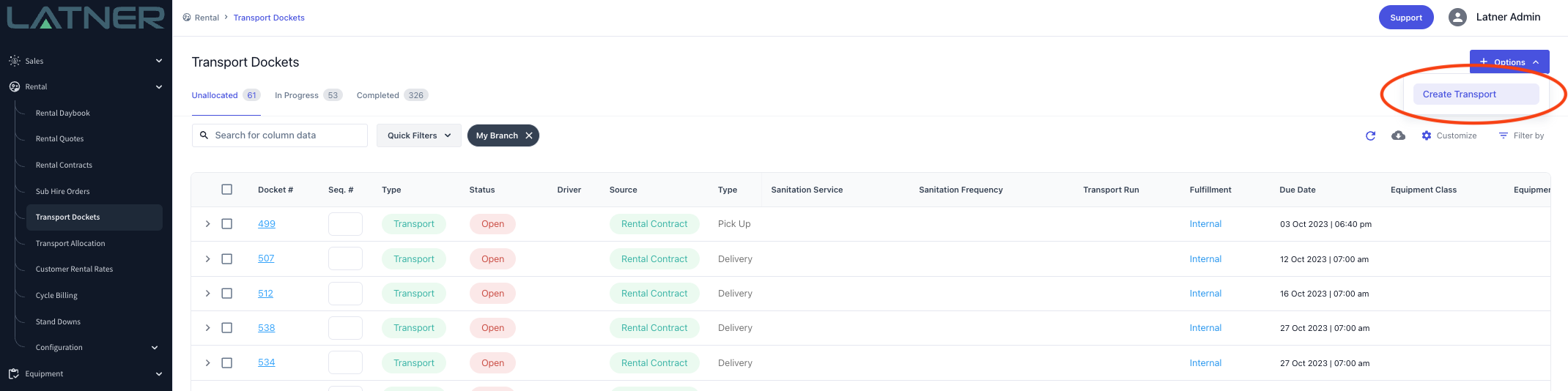Select the checkbox for docket 512
1568x391 pixels.
click(227, 294)
